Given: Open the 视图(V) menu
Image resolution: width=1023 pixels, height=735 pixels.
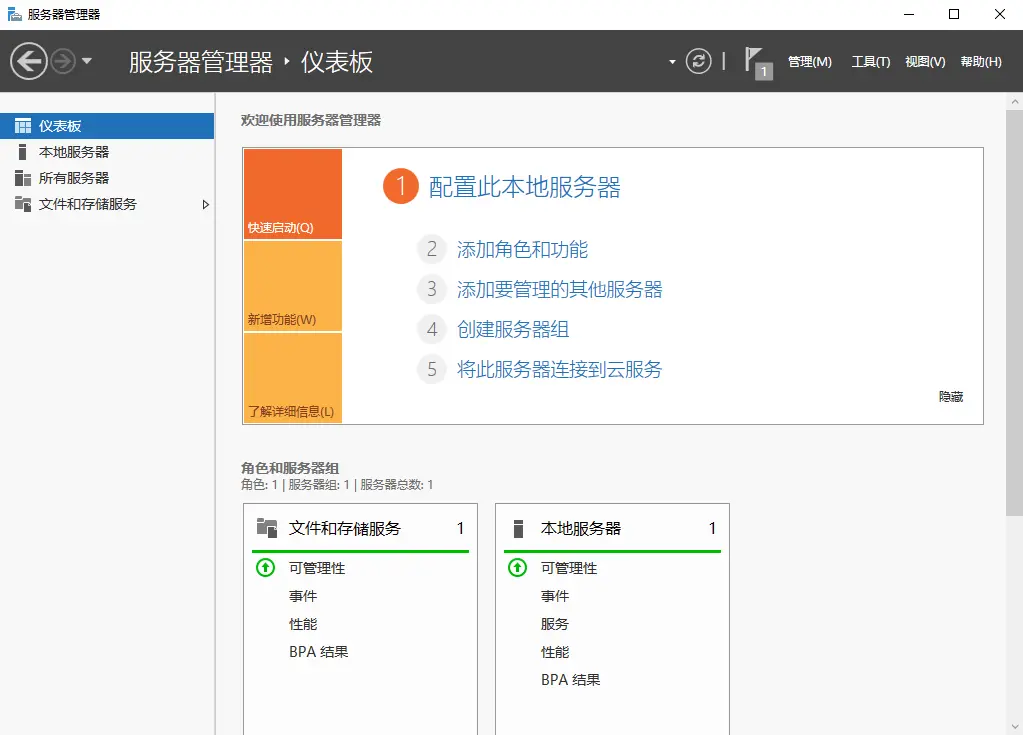Looking at the screenshot, I should point(925,61).
